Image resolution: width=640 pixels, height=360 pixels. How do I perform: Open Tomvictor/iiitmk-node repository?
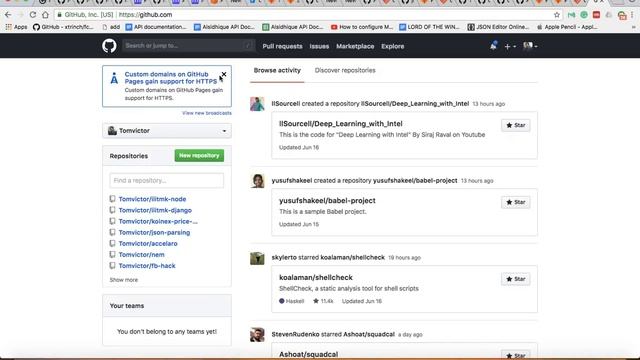point(152,199)
